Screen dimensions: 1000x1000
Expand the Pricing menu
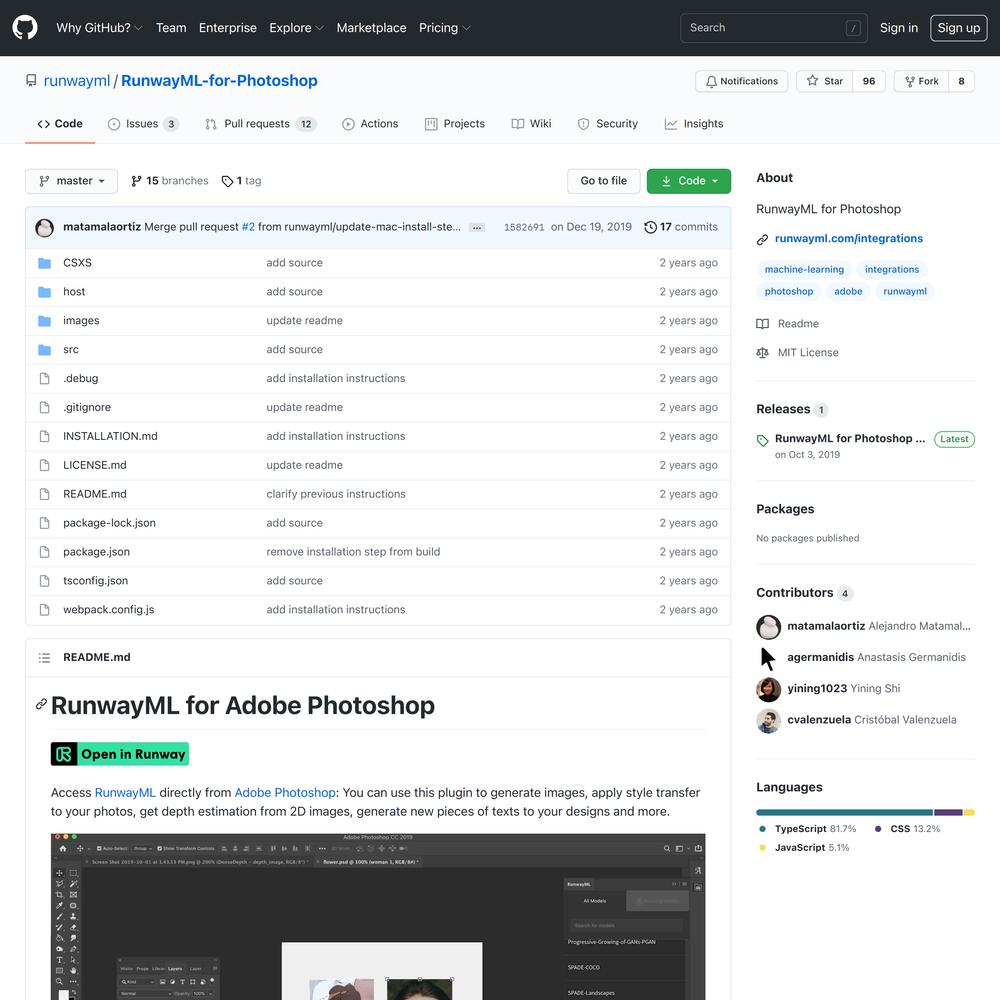coord(445,28)
